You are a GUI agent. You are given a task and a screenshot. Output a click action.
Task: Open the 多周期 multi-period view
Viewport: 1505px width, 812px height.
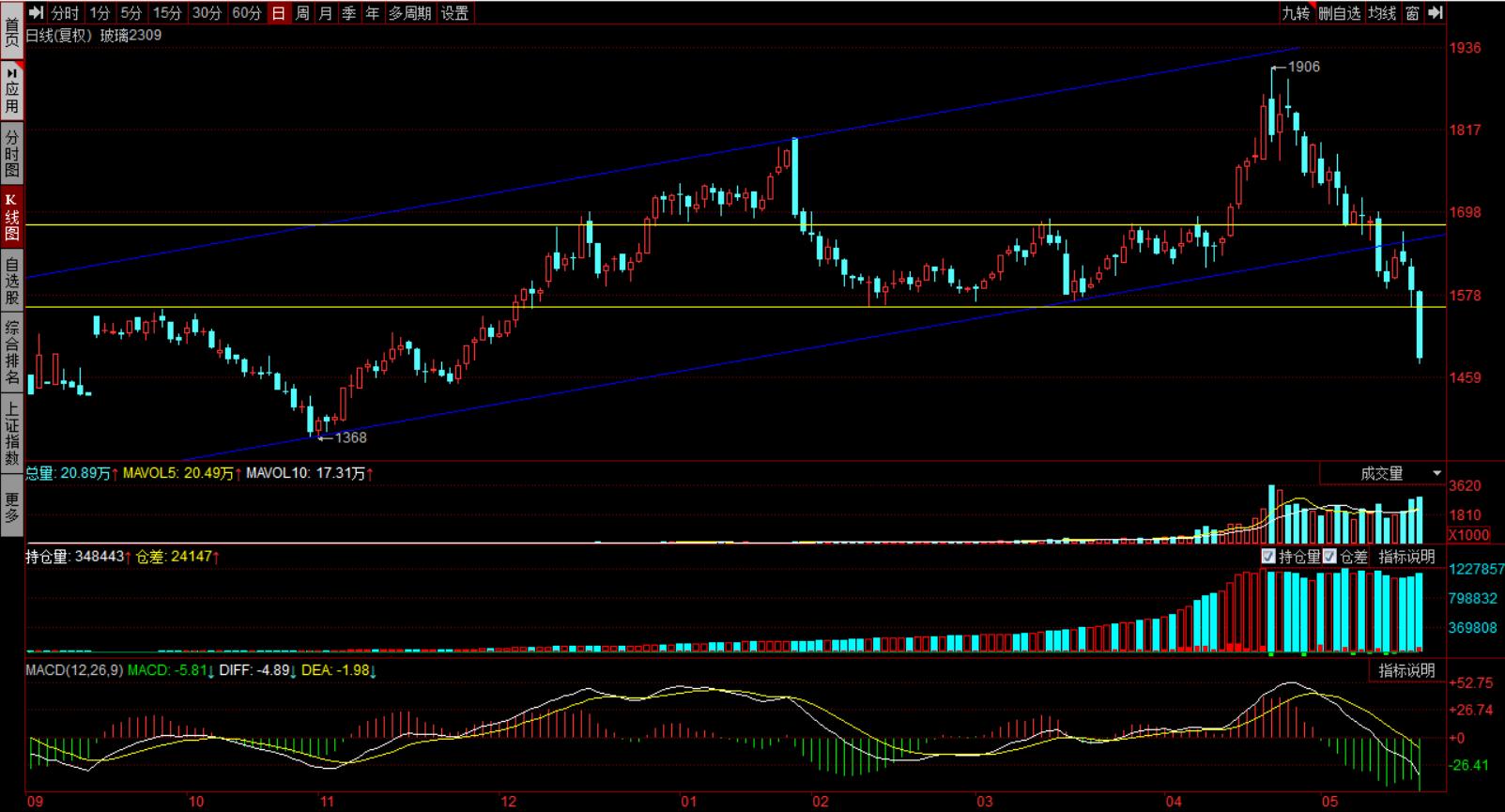coord(410,13)
